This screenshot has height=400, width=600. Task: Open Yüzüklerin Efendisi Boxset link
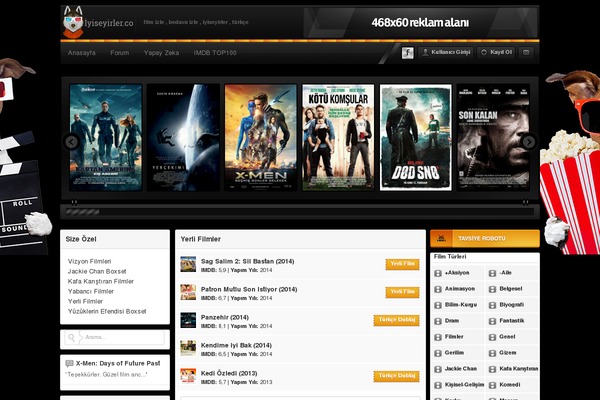pyautogui.click(x=107, y=311)
